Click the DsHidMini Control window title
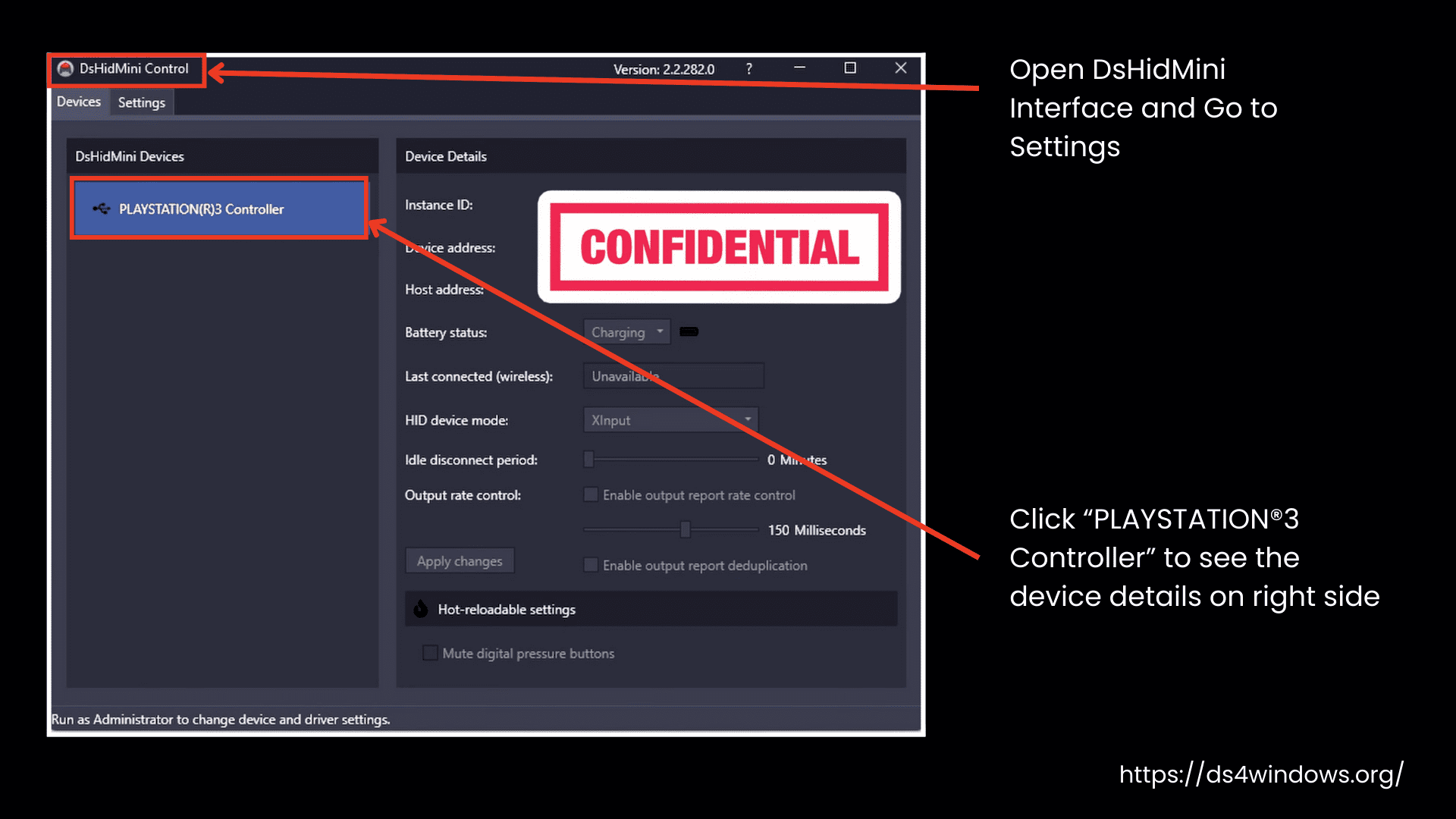Image resolution: width=1456 pixels, height=819 pixels. coord(134,68)
